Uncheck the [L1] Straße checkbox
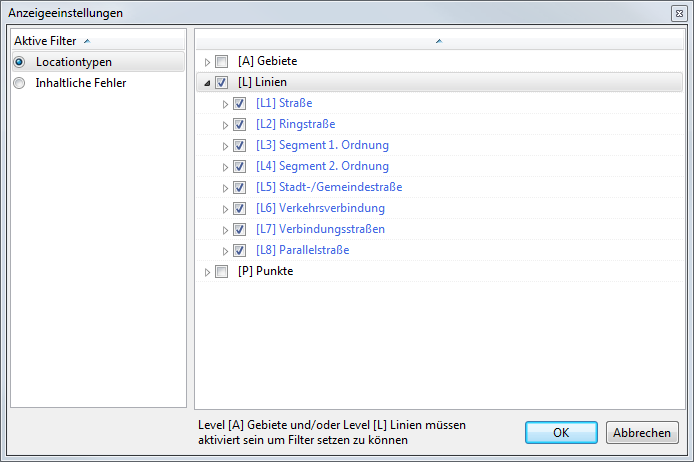 240,104
